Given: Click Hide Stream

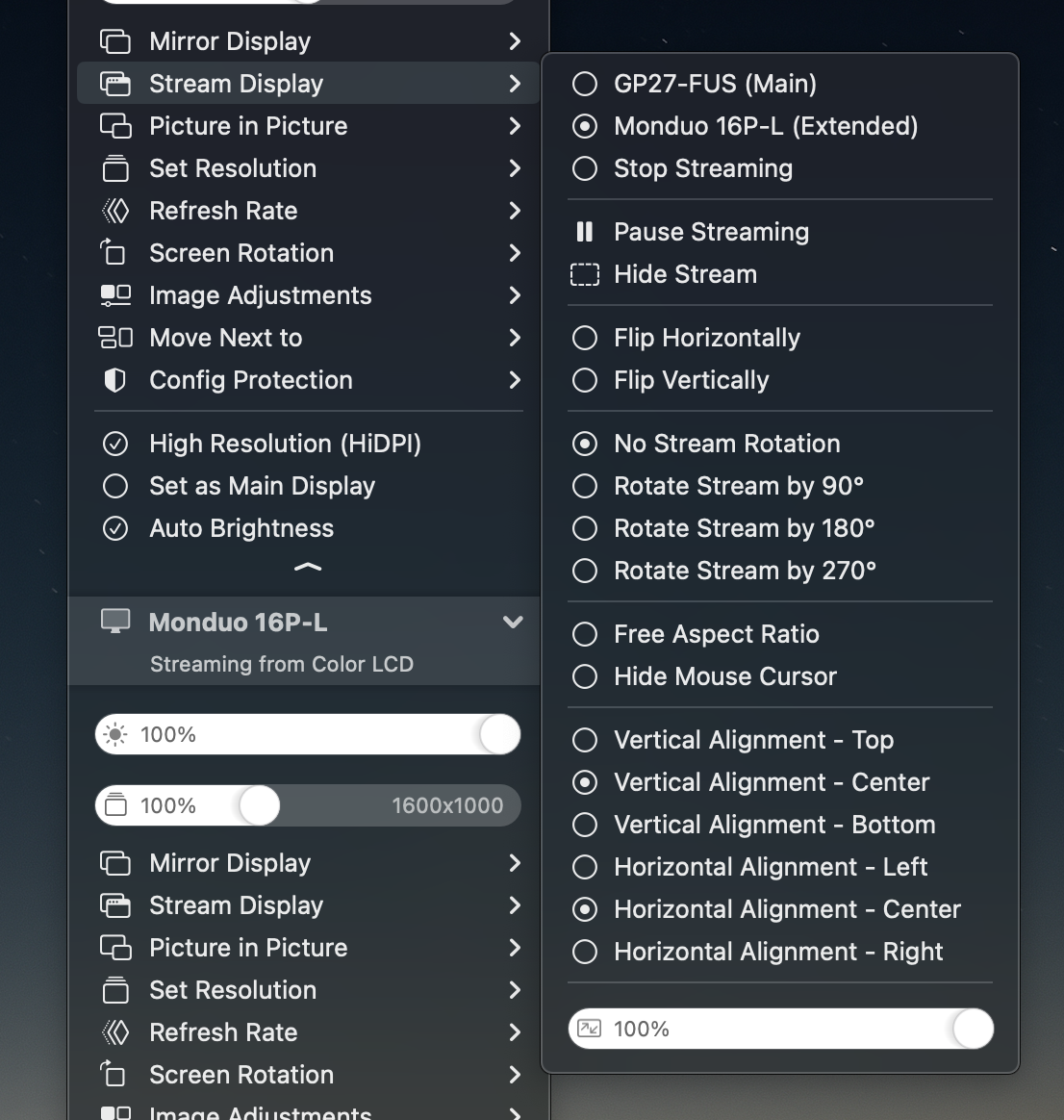Looking at the screenshot, I should tap(685, 274).
